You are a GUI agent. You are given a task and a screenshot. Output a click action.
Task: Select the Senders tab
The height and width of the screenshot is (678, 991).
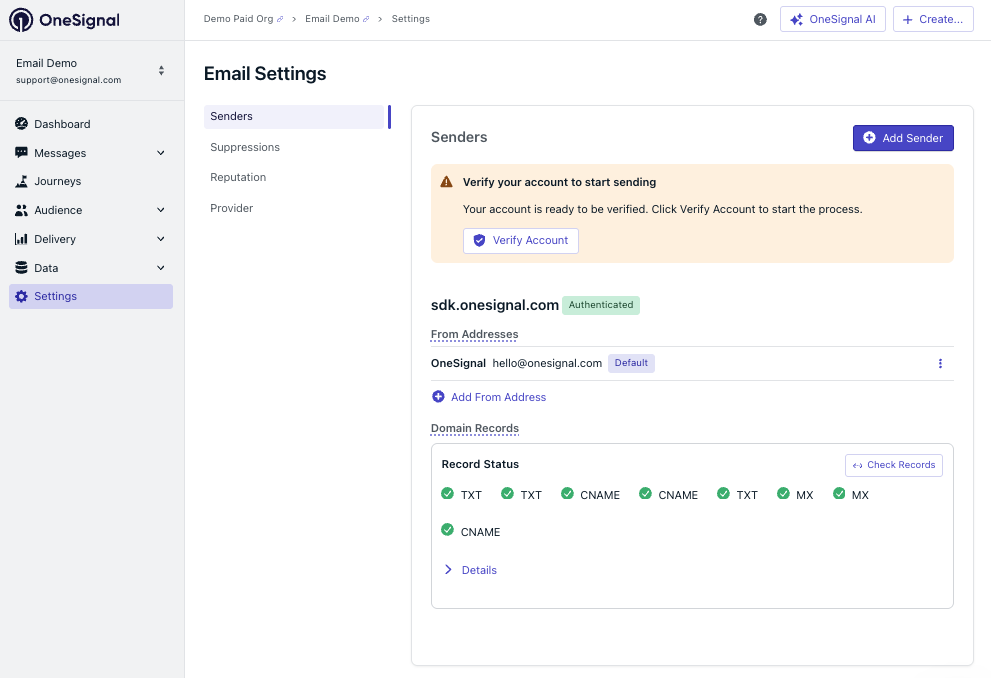pyautogui.click(x=294, y=117)
